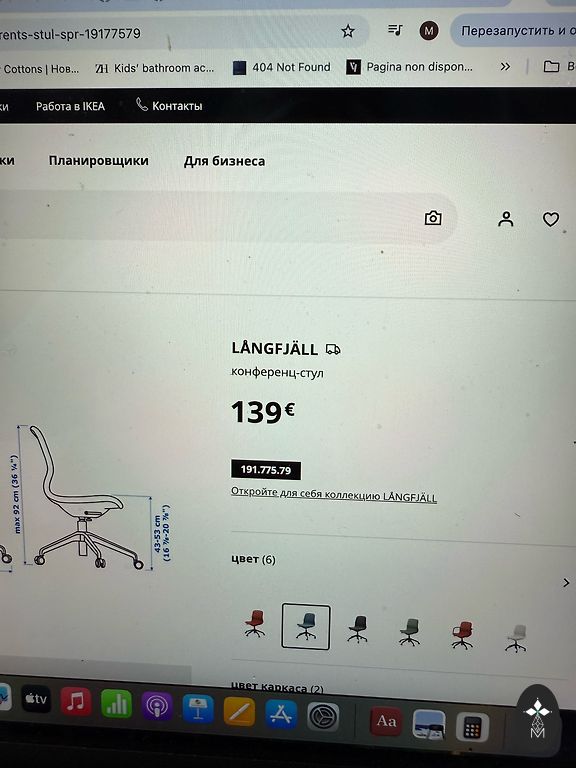
Task: Expand the hidden bookmarks chevron
Action: [505, 67]
